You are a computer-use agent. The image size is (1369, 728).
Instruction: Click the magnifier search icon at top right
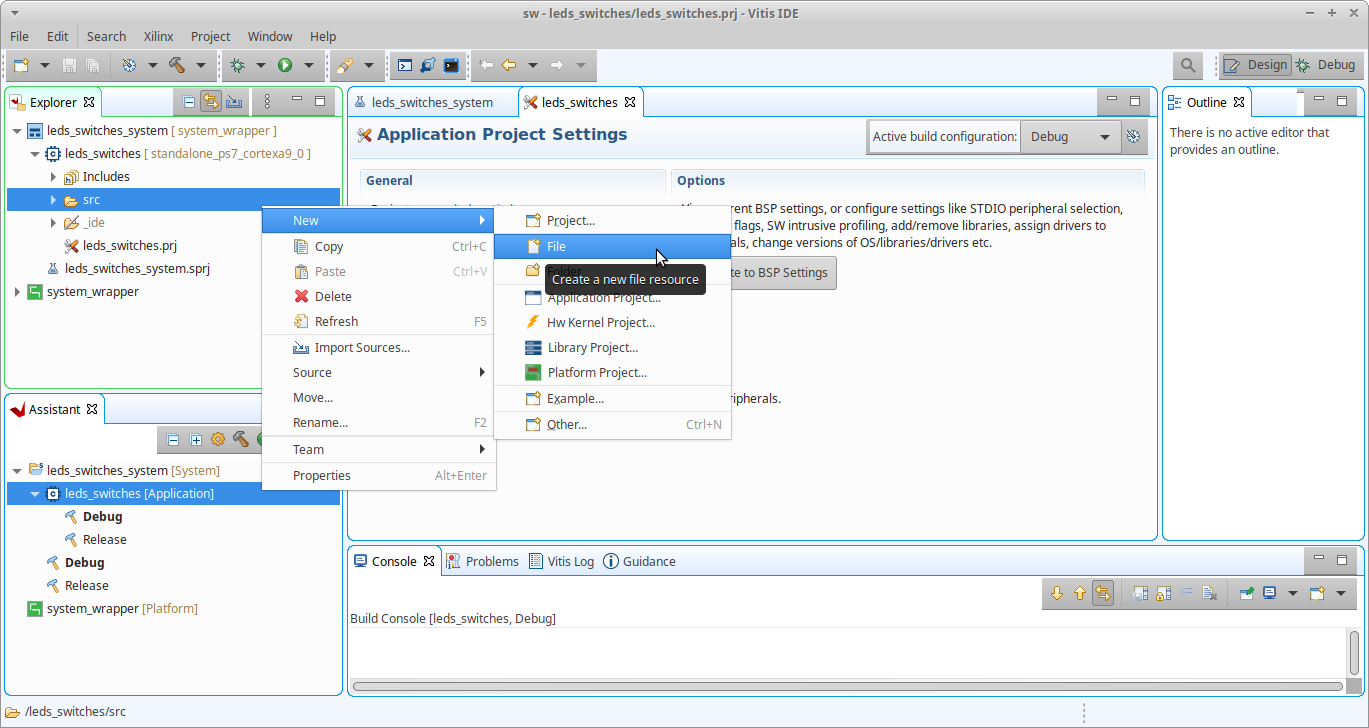coord(1187,65)
